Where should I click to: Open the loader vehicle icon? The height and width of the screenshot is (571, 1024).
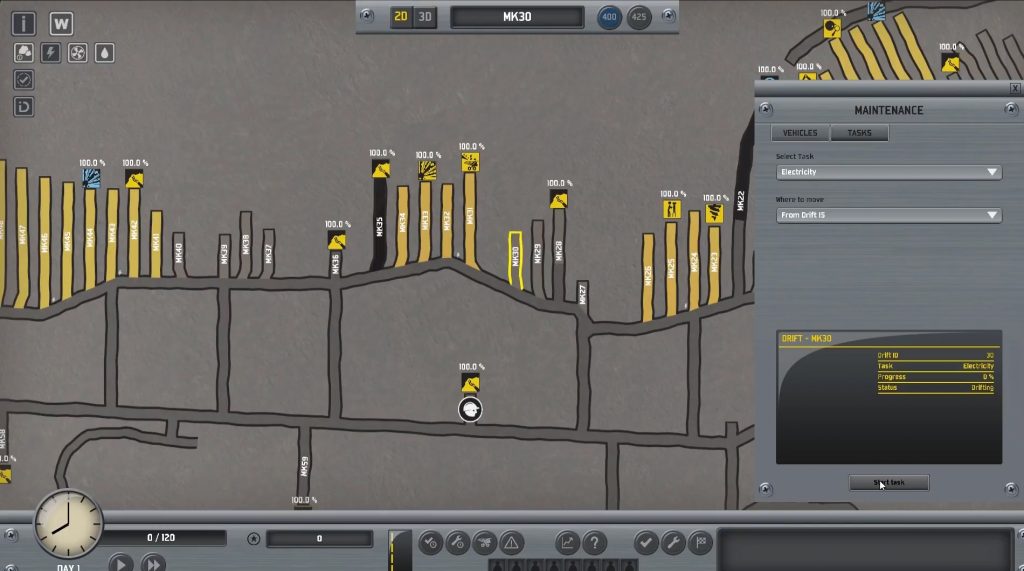pos(485,542)
